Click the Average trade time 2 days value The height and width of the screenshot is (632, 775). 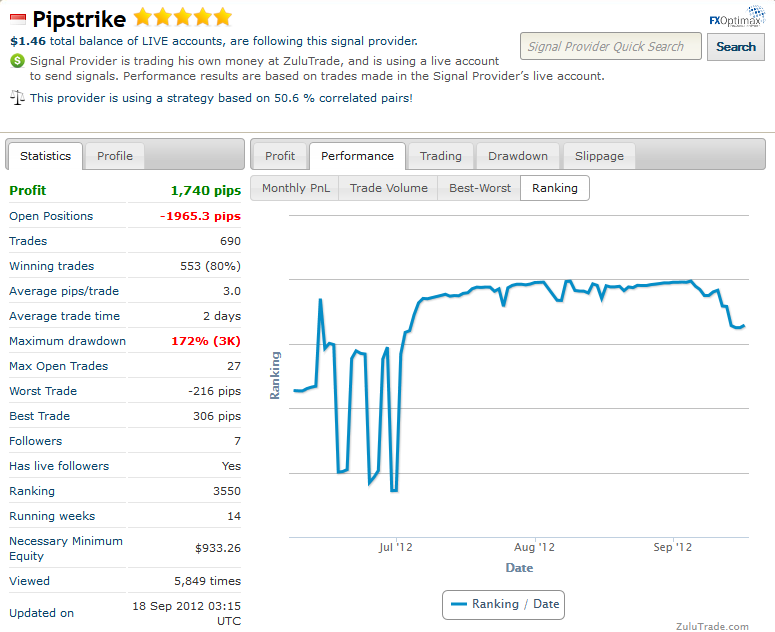click(x=222, y=316)
